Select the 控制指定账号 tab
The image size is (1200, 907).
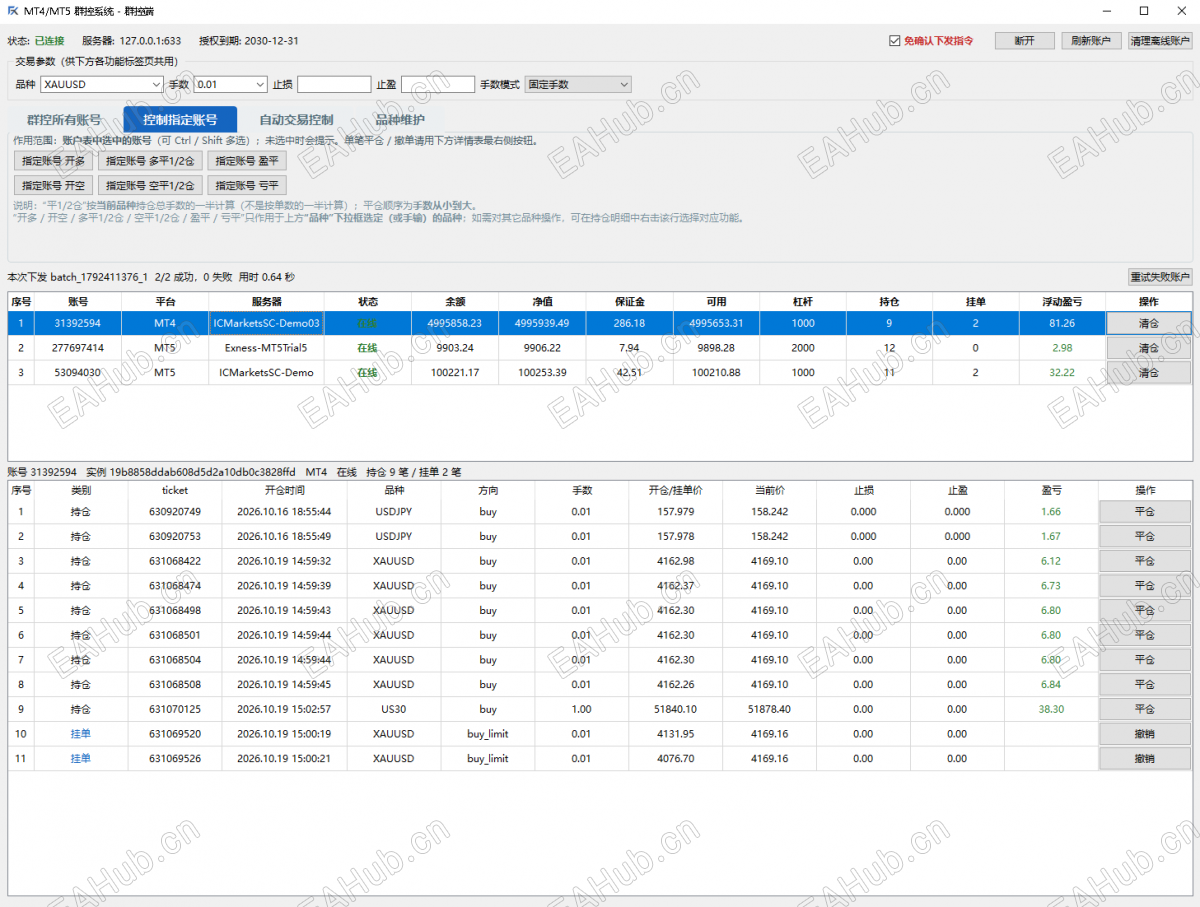(180, 120)
